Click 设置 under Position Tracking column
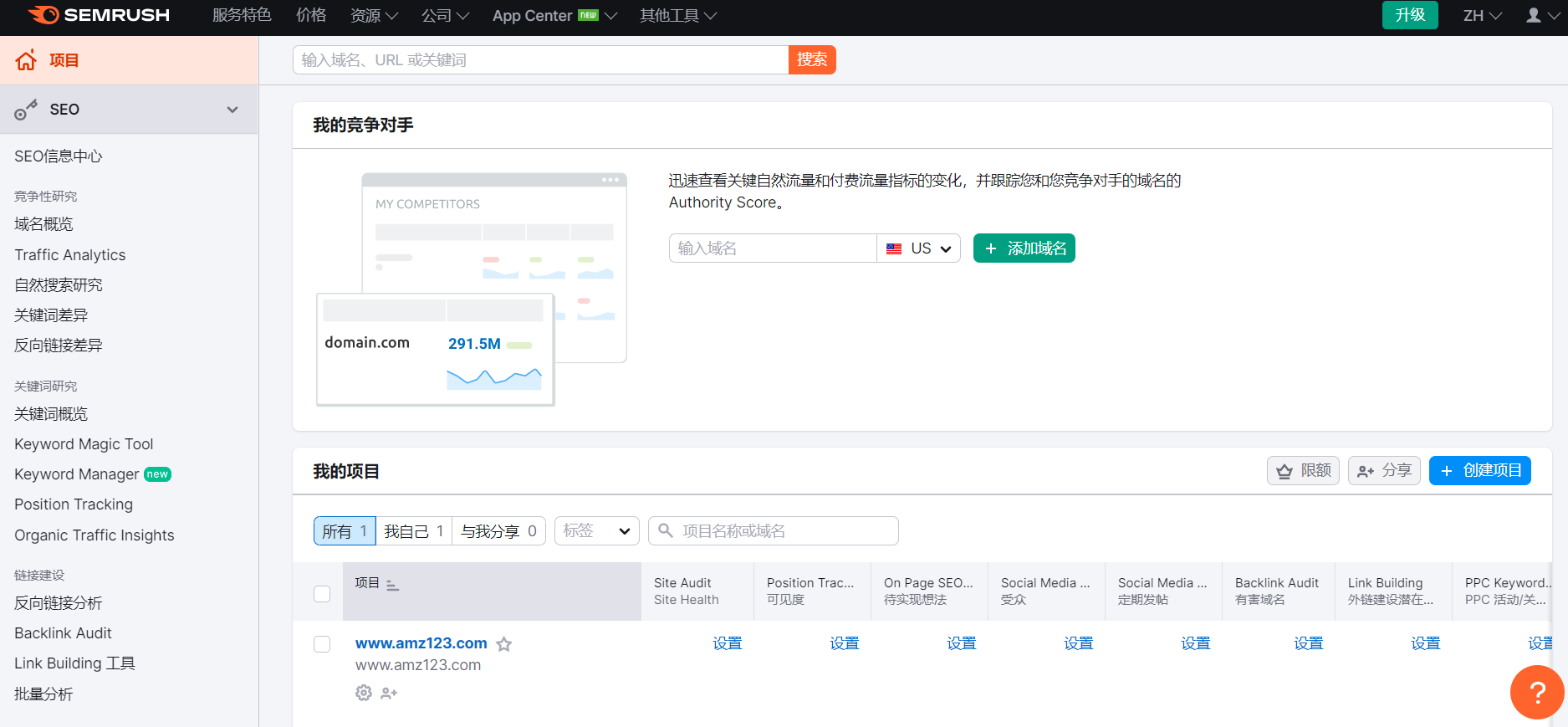 coord(845,643)
